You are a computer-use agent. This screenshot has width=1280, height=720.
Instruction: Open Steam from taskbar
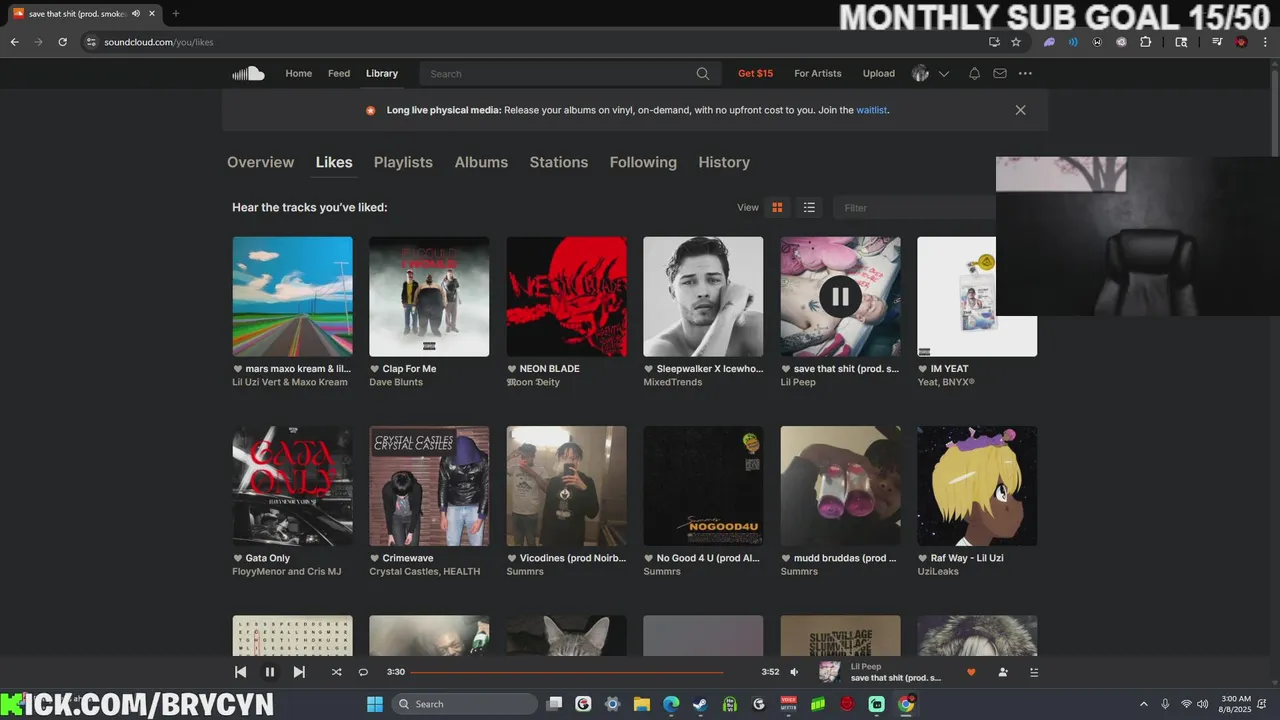[700, 704]
